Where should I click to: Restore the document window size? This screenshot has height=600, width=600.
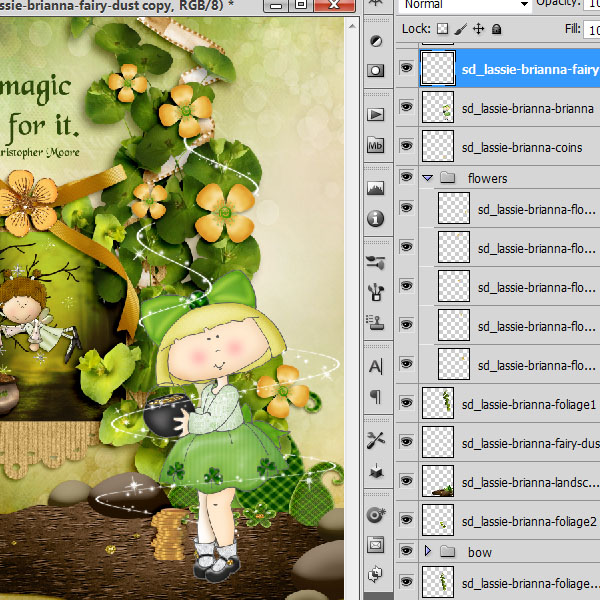[x=301, y=5]
